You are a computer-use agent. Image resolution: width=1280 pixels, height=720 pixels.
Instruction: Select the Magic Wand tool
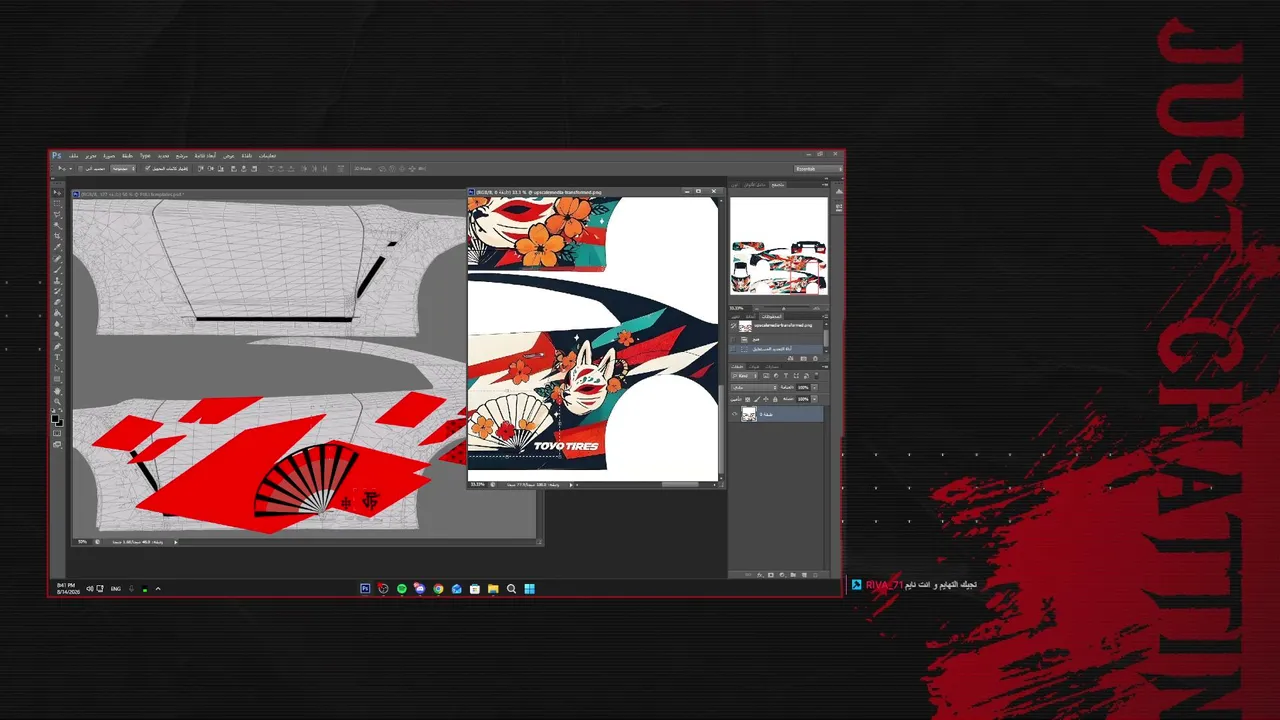[58, 225]
